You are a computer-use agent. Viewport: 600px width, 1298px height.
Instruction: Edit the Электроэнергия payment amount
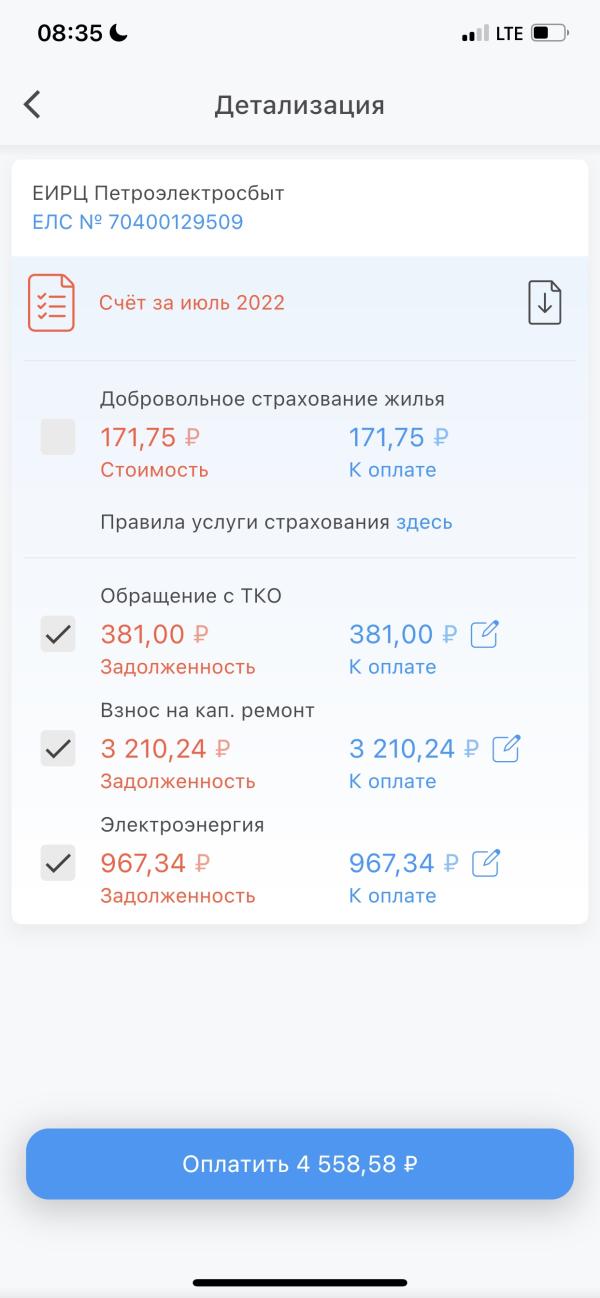point(485,862)
